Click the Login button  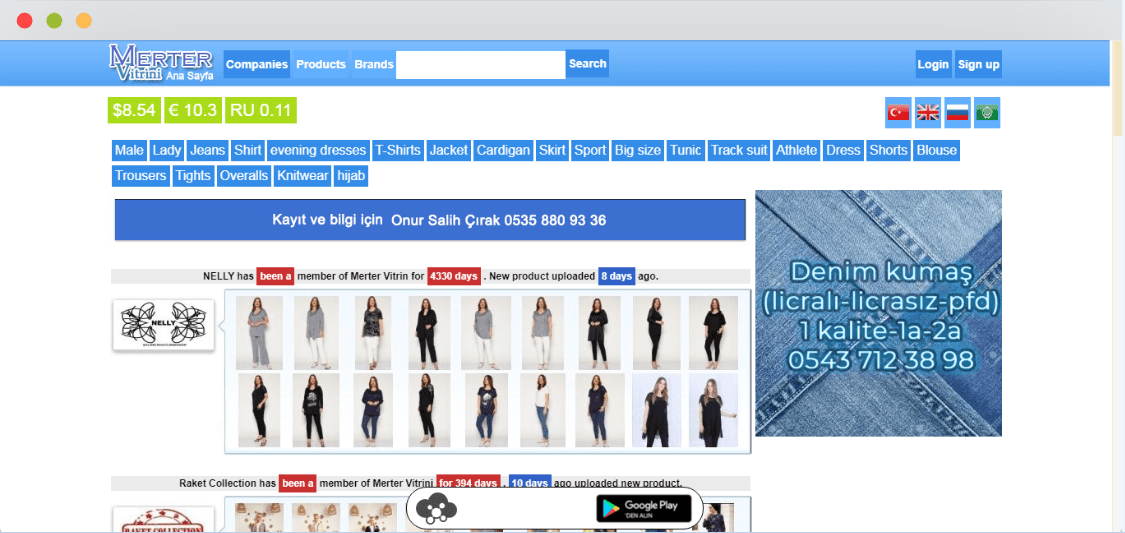tap(933, 64)
